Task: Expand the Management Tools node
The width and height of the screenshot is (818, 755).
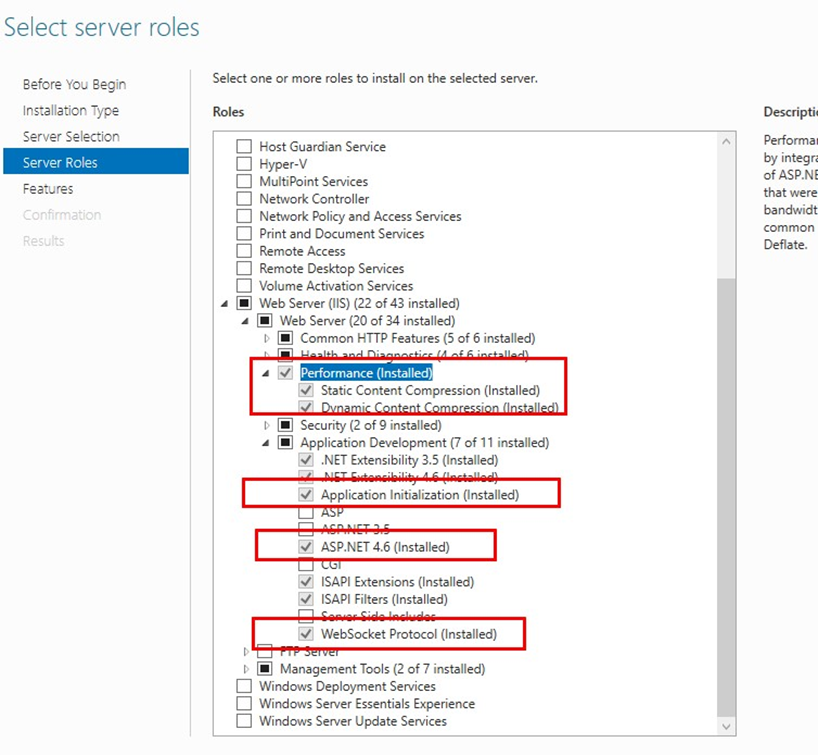Action: (x=245, y=668)
